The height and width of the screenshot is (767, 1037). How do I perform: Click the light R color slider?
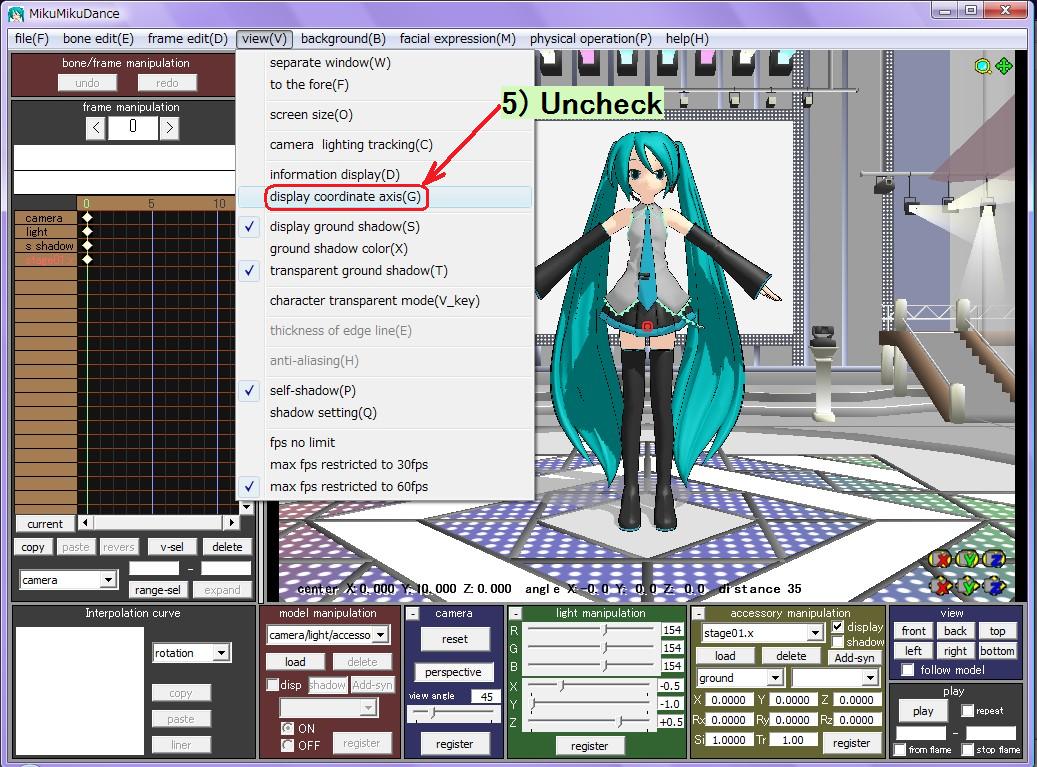point(591,630)
